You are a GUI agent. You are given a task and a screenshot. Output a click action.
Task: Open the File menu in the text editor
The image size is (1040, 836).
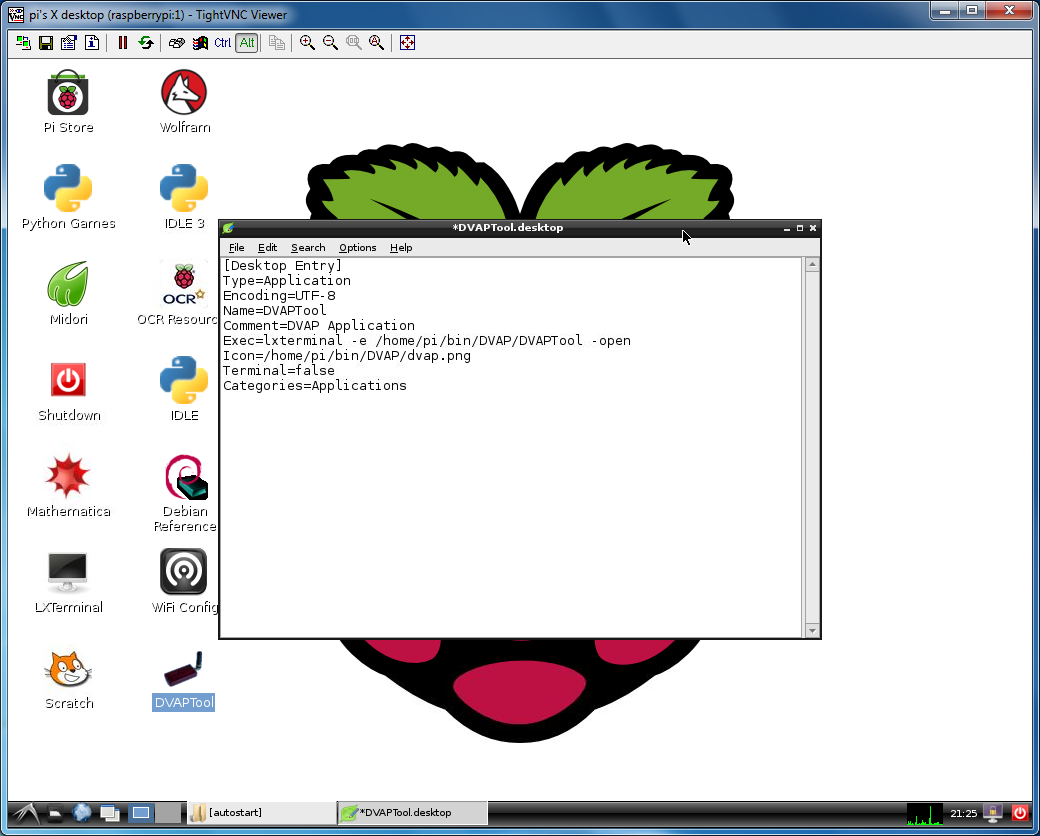(x=236, y=247)
